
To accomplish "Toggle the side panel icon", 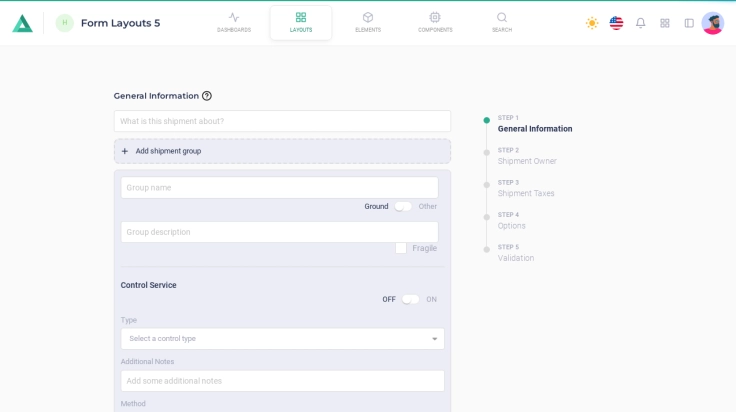I will coord(689,23).
